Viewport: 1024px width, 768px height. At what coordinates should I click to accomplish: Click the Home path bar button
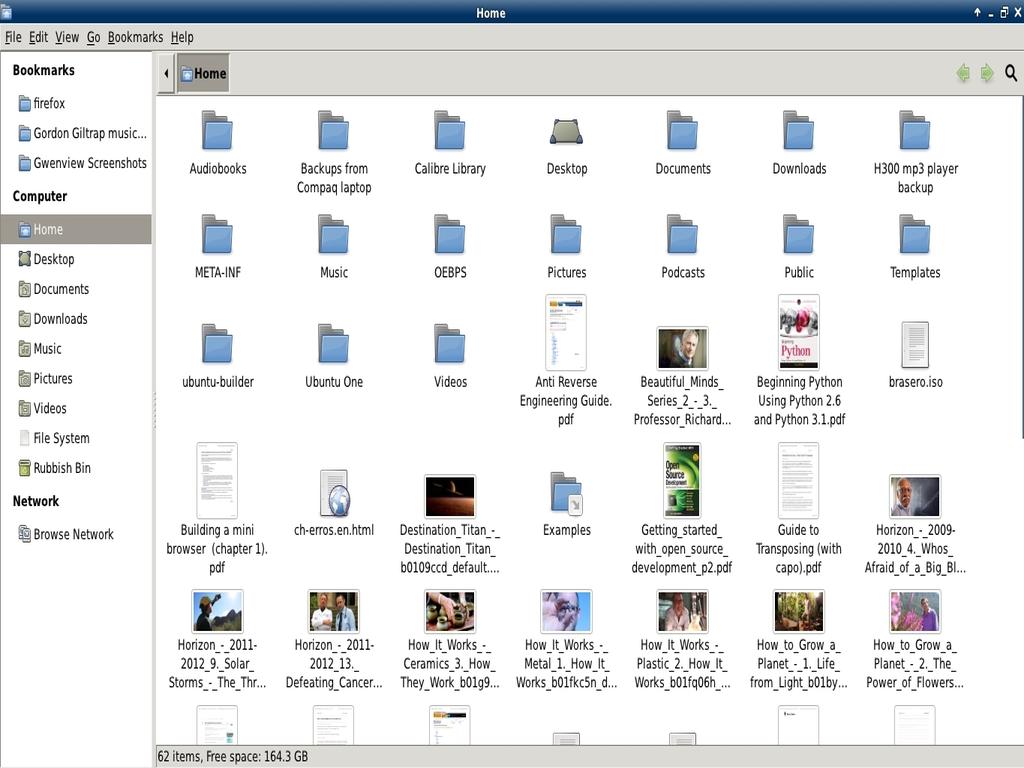(x=203, y=73)
